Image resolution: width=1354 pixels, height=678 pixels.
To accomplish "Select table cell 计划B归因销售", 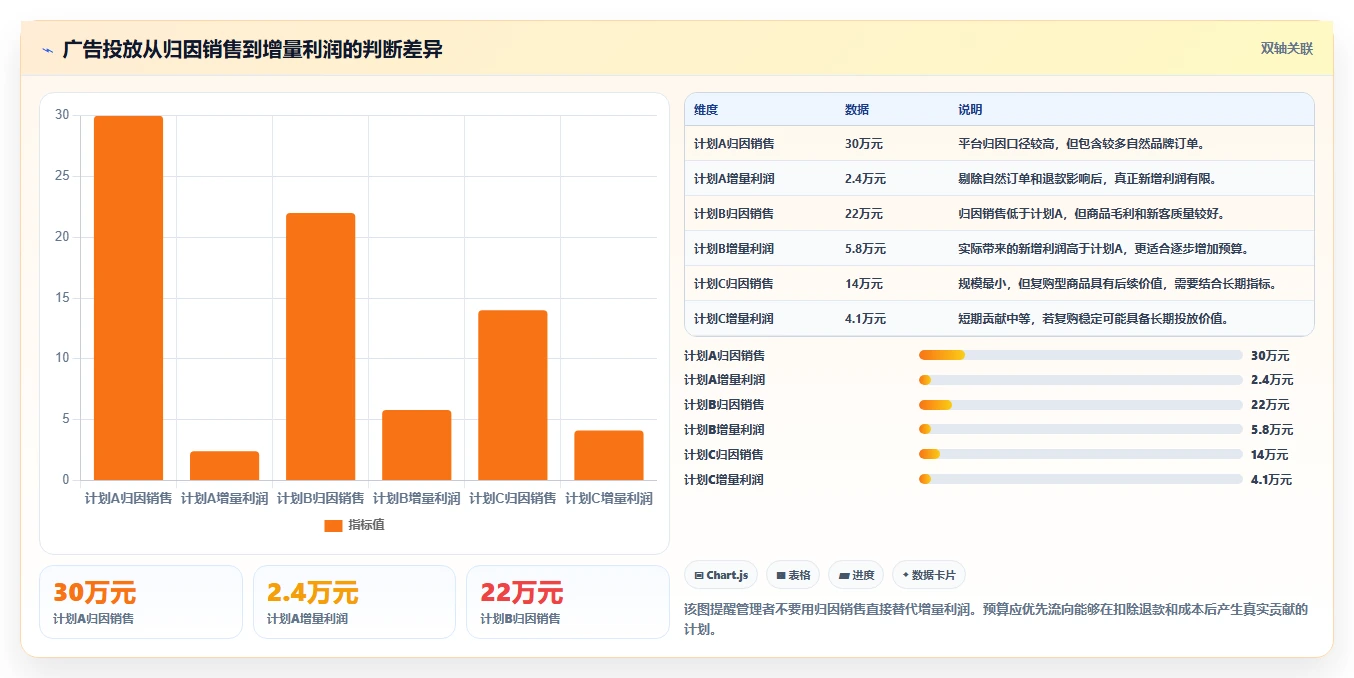I will coord(734,214).
